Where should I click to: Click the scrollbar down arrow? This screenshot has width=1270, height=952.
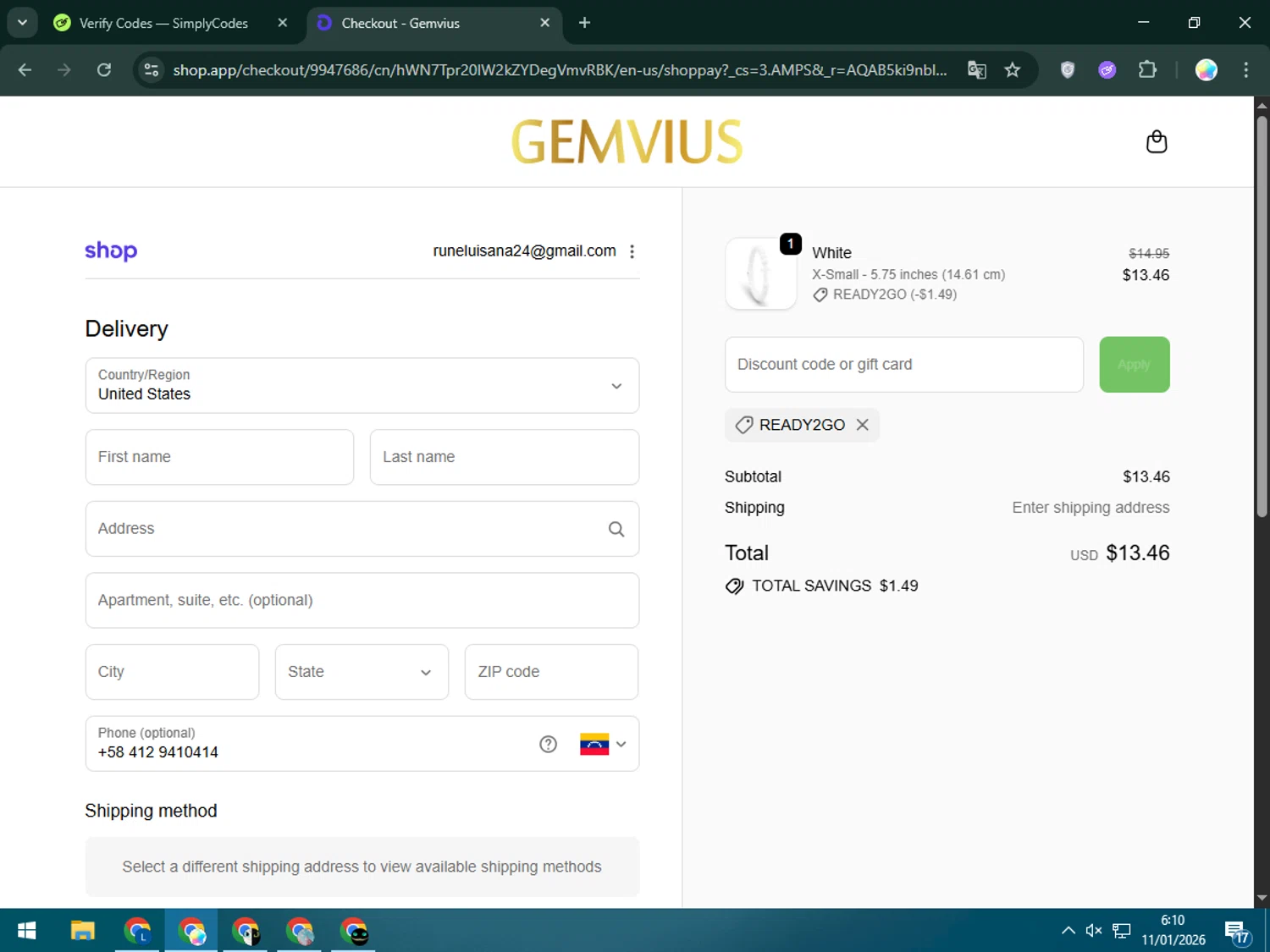[x=1262, y=898]
